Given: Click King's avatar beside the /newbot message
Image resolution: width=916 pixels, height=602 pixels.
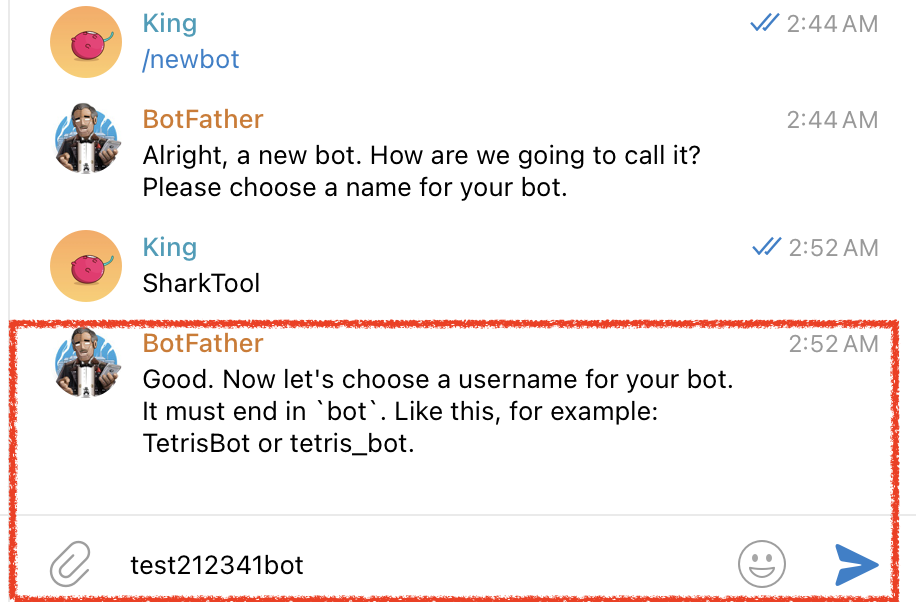Looking at the screenshot, I should coord(84,42).
